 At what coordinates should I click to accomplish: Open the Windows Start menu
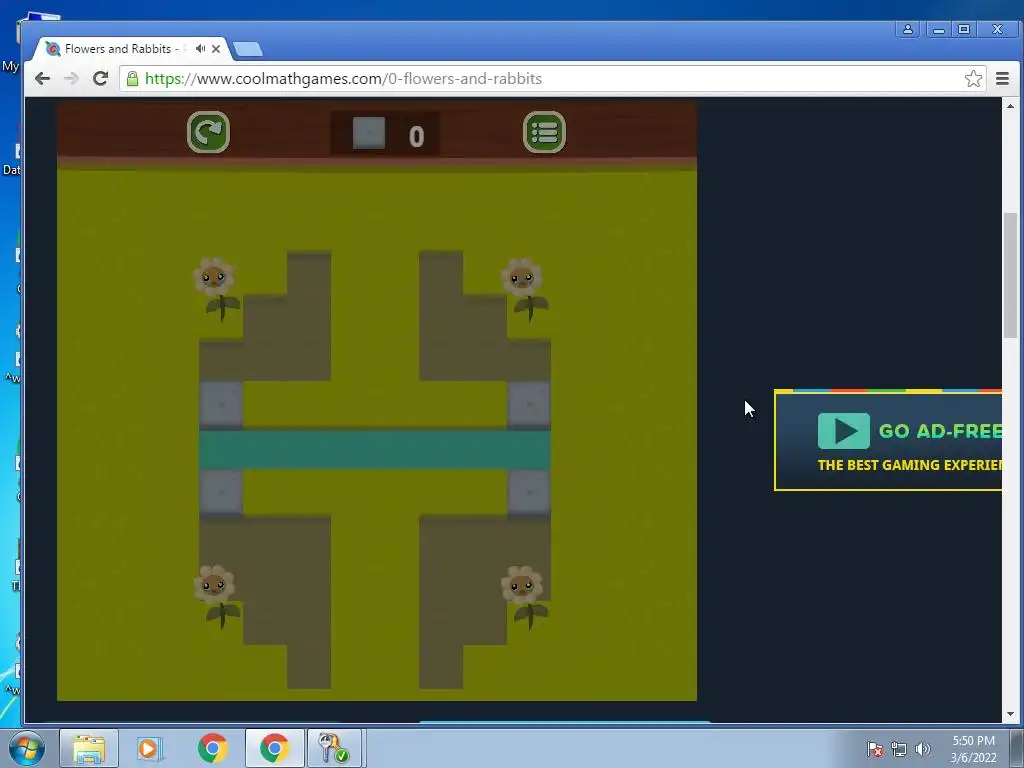[x=27, y=748]
